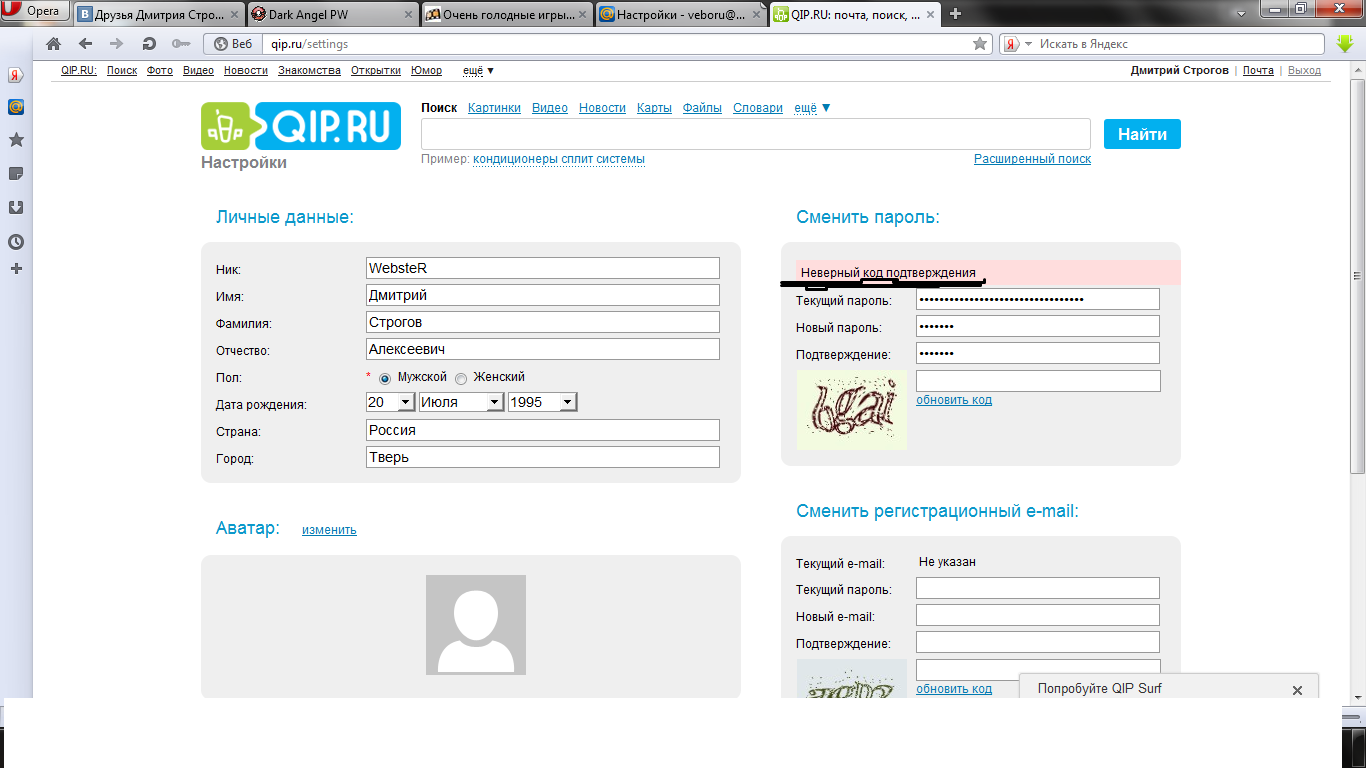Open the Yandex panel in sidebar
Image resolution: width=1366 pixels, height=768 pixels.
(16, 75)
